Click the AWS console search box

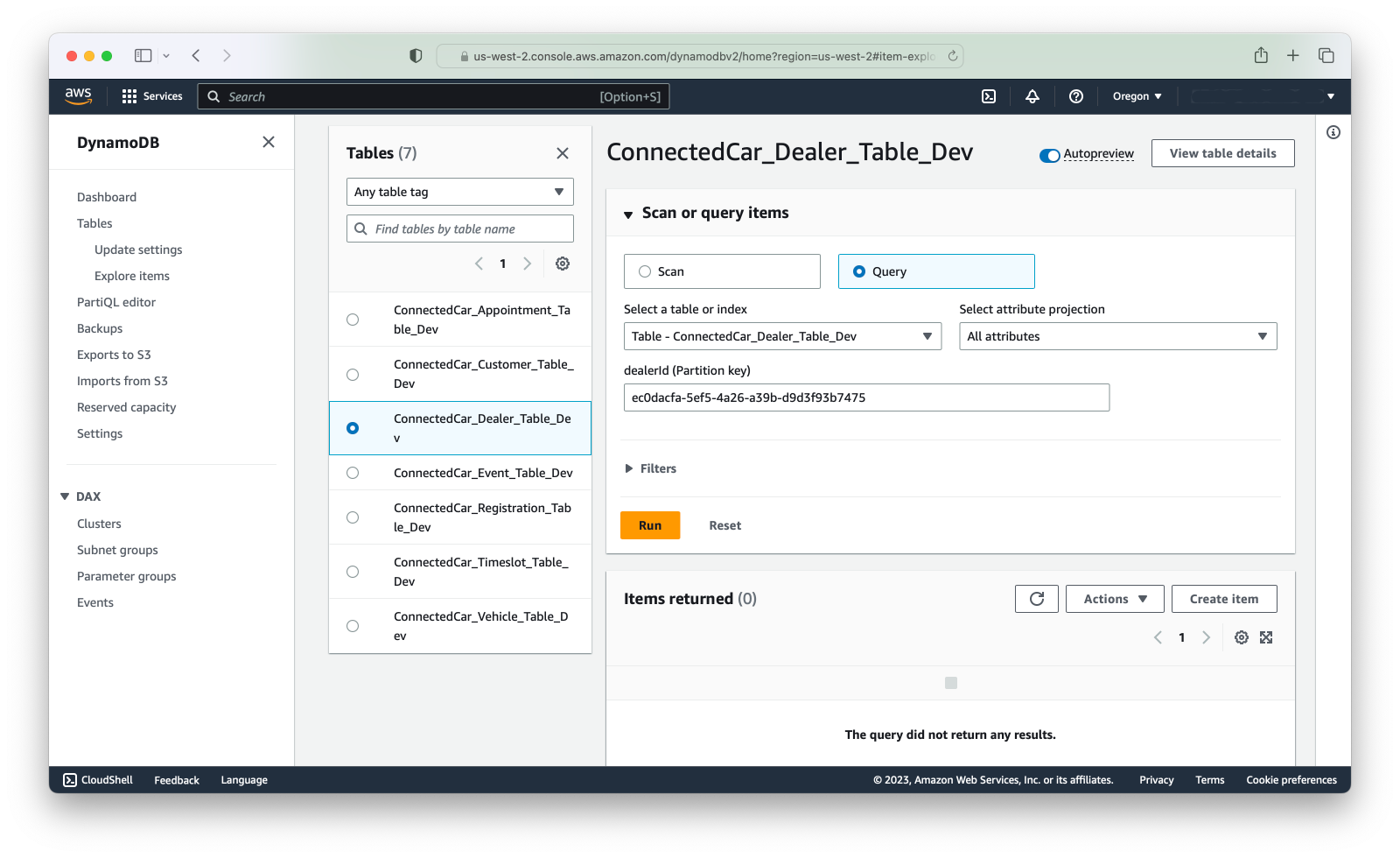[x=434, y=96]
